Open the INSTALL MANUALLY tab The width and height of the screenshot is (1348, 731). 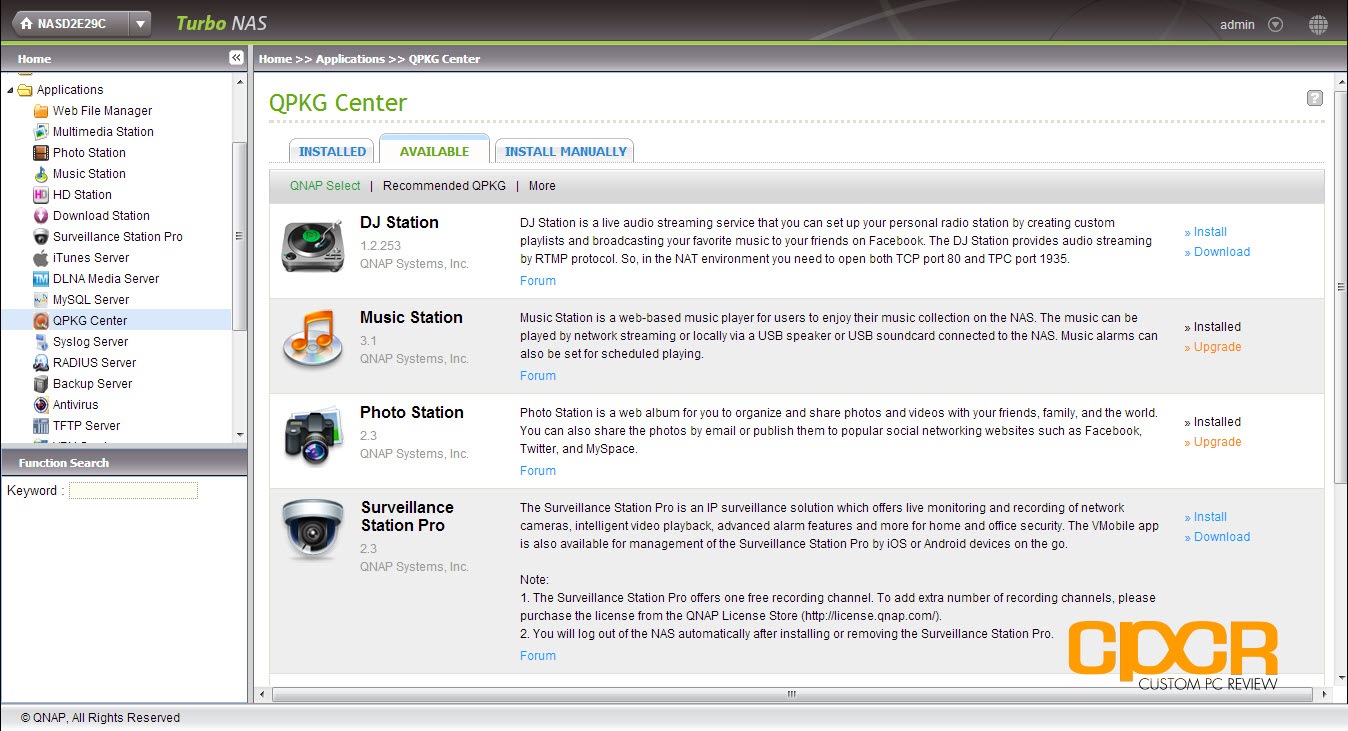click(565, 151)
